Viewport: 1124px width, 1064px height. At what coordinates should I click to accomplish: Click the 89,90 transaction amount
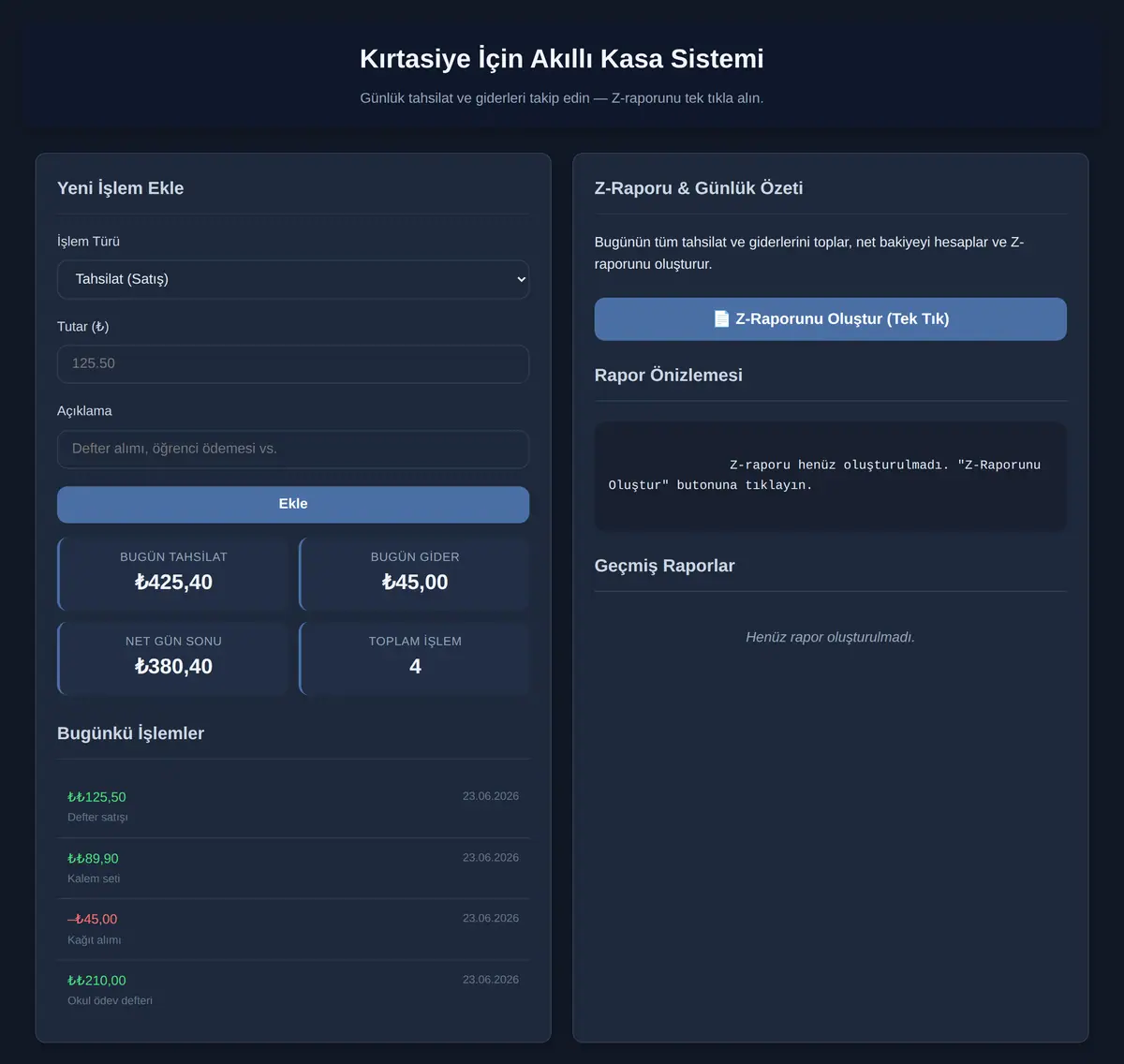tap(93, 858)
